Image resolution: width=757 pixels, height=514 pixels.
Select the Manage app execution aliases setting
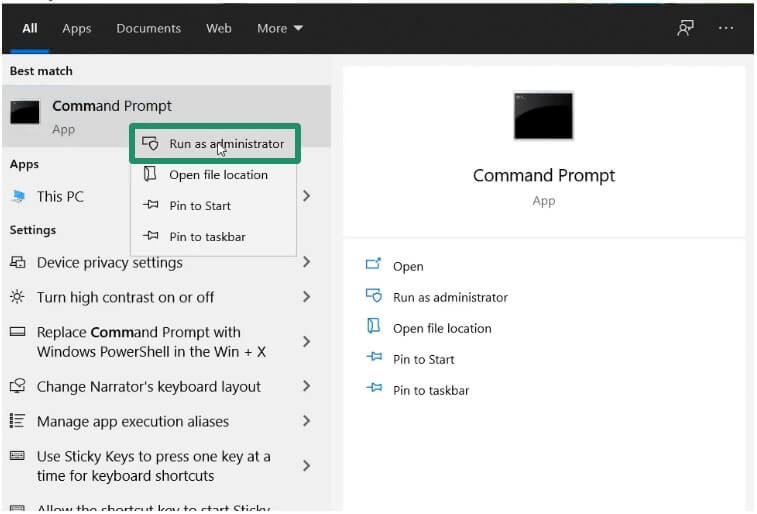click(132, 421)
